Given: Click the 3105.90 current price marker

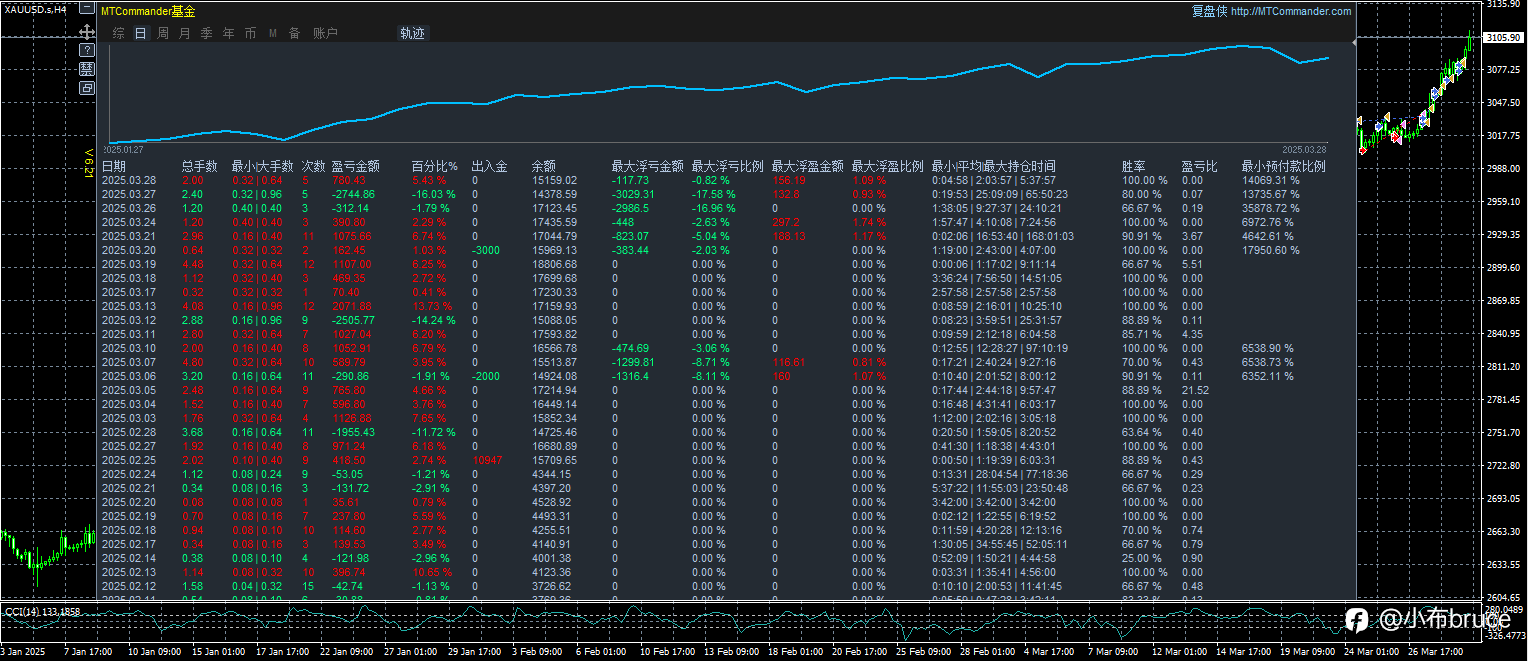Looking at the screenshot, I should click(1503, 37).
